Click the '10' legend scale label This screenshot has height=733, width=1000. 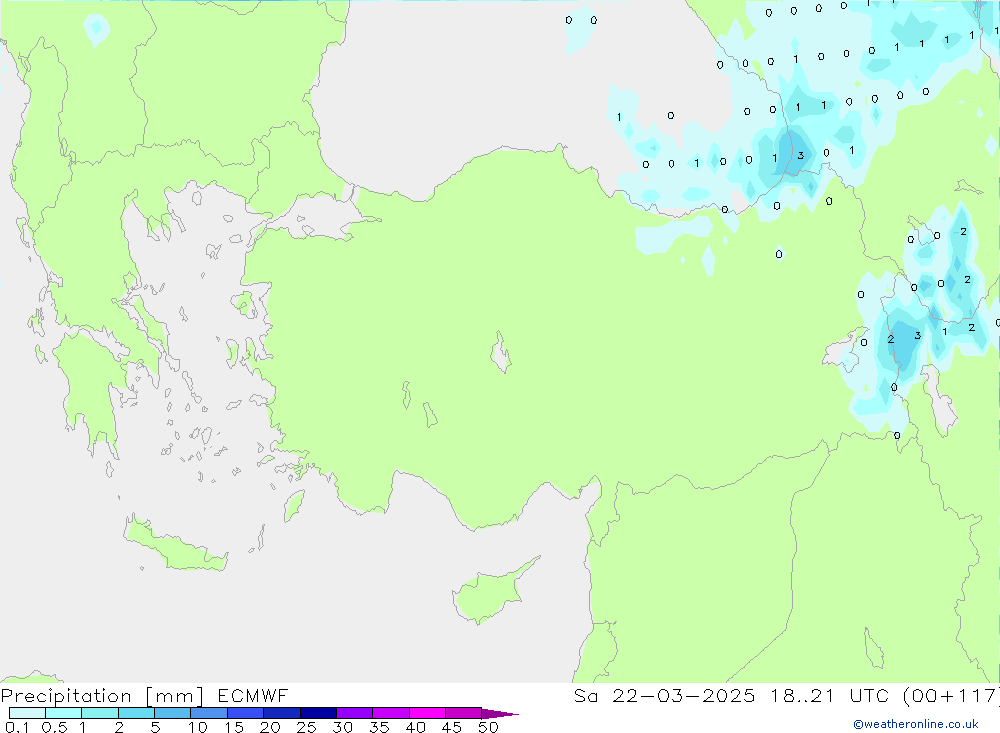198,727
